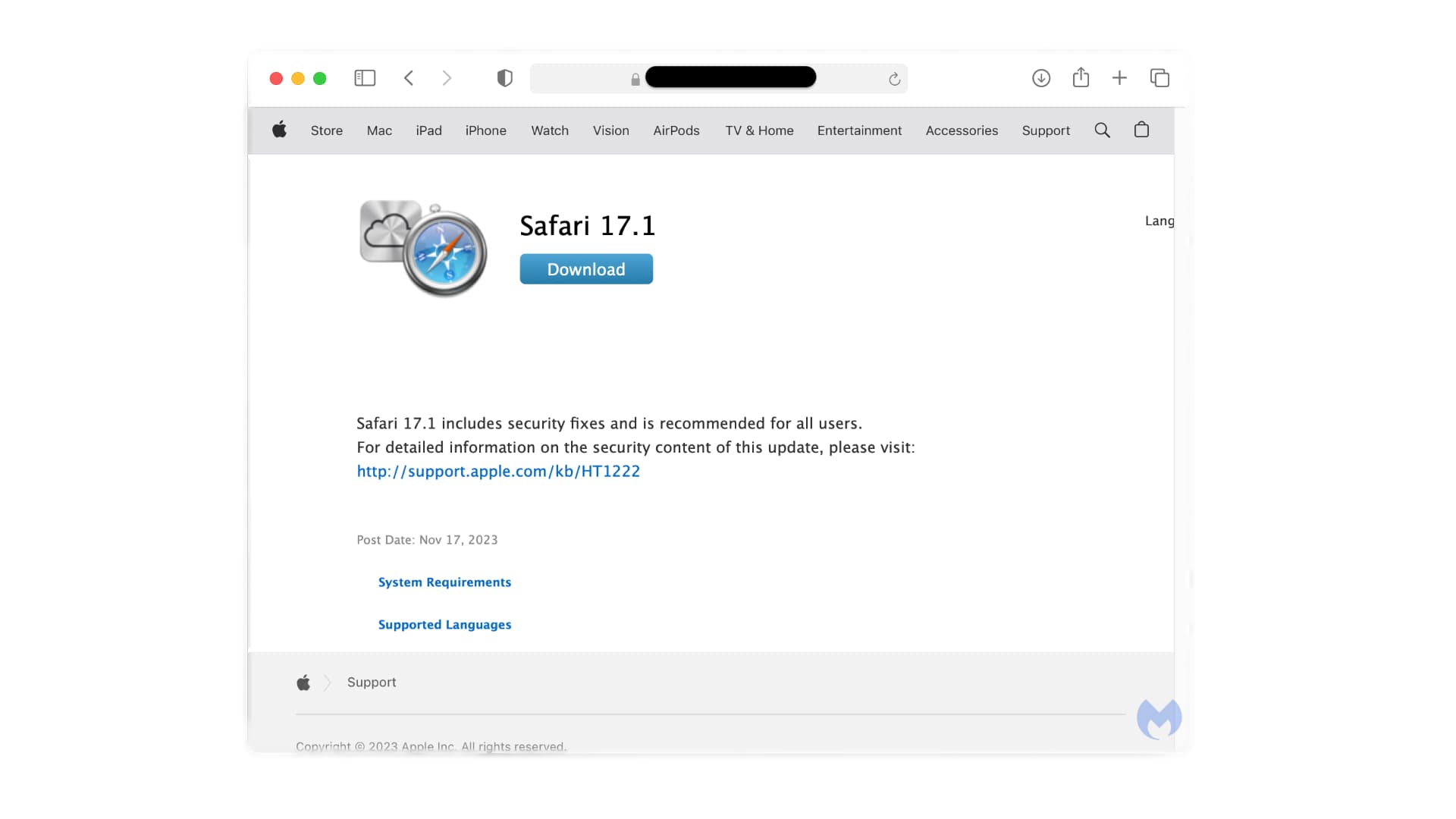Open the Share sheet icon

[x=1081, y=77]
